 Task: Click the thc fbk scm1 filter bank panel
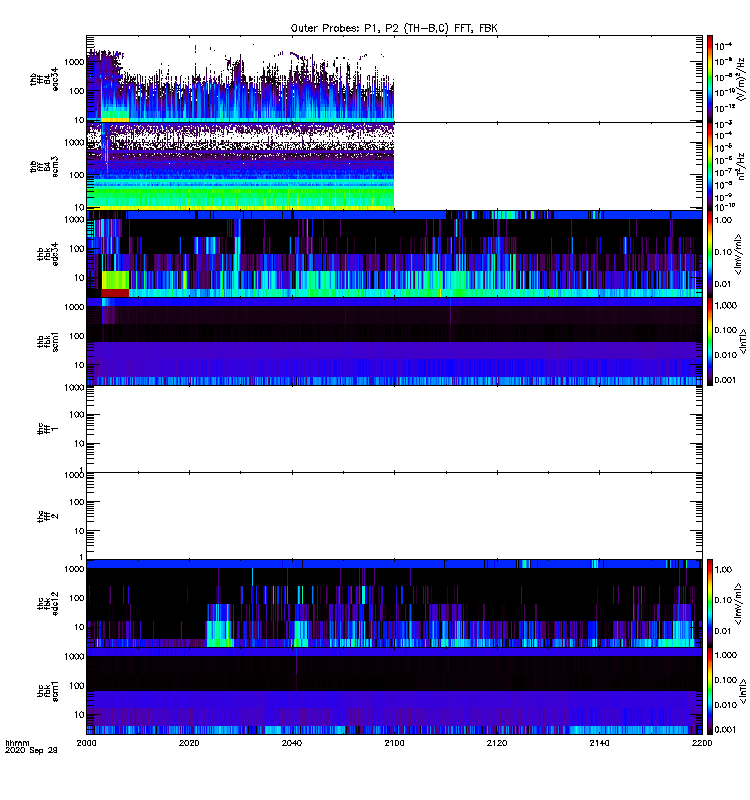click(x=394, y=691)
